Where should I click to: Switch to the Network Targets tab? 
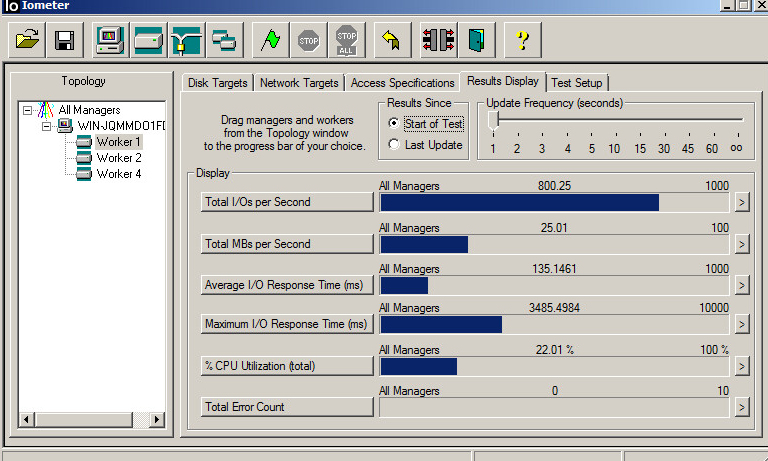point(299,83)
